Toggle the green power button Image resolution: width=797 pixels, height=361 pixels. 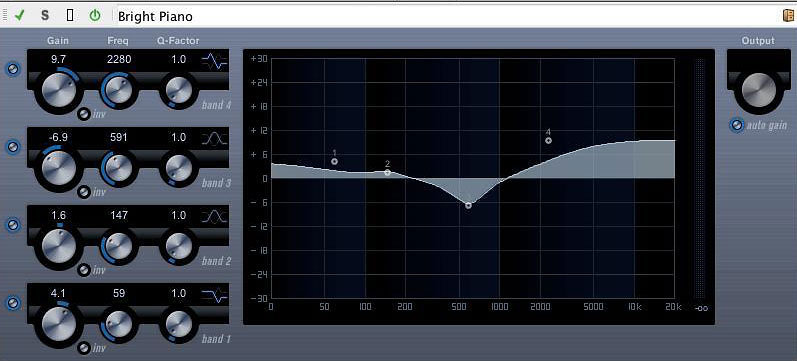coord(95,15)
